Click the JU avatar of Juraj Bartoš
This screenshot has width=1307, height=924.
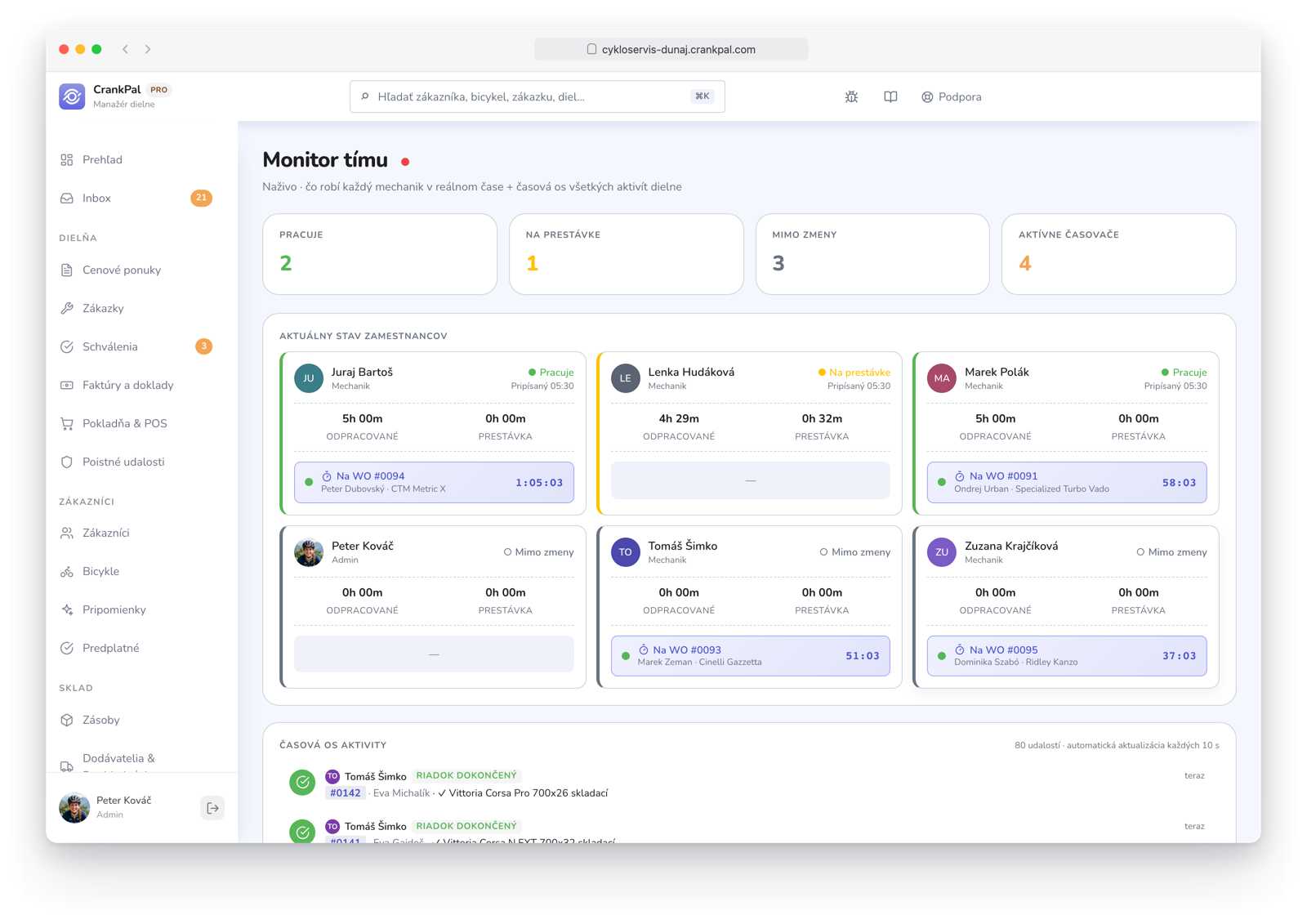[x=309, y=378]
